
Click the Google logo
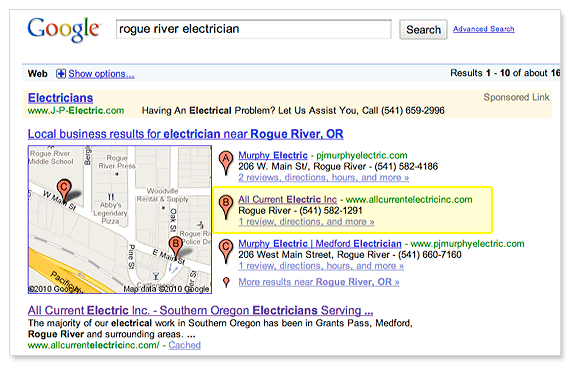[x=63, y=30]
